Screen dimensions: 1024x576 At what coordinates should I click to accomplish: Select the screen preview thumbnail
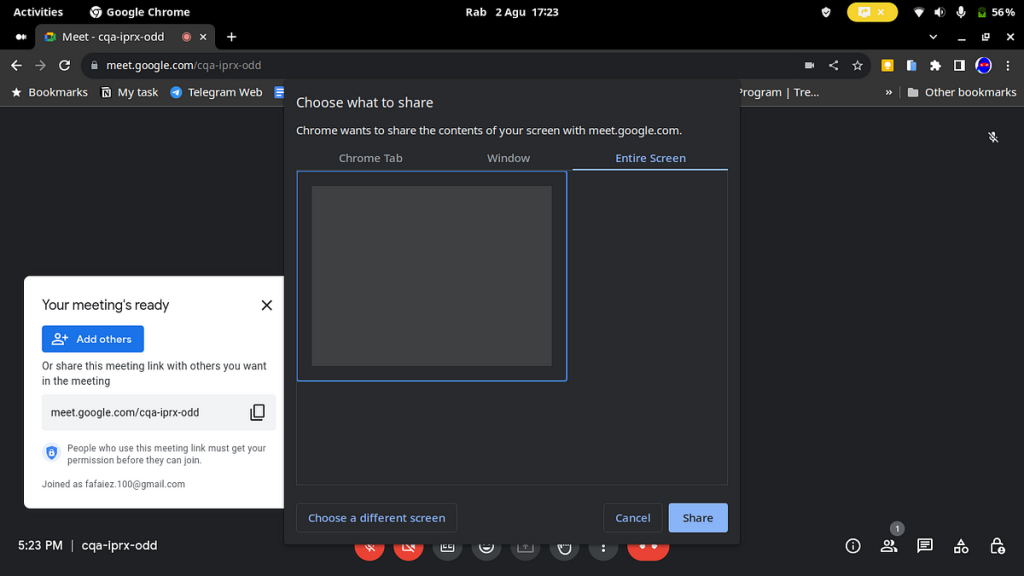[432, 276]
